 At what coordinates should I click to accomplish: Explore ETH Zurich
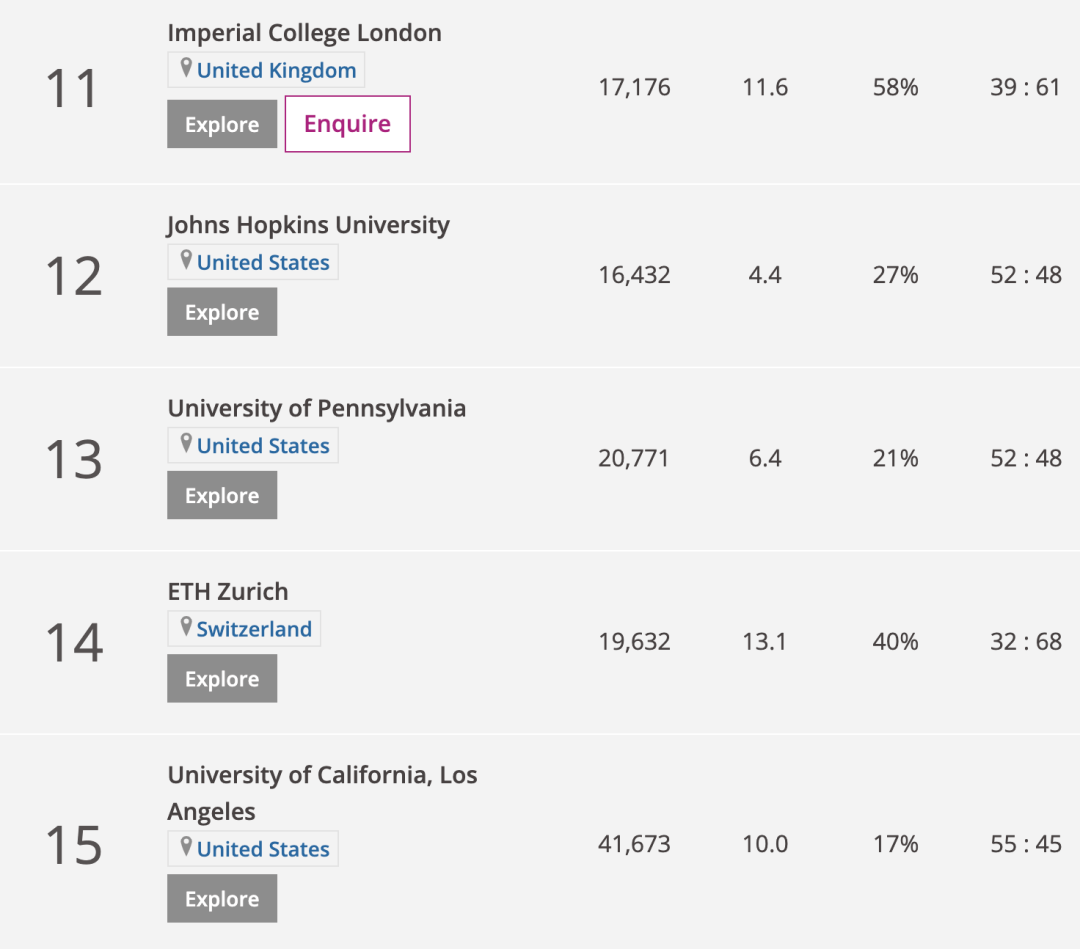[222, 679]
